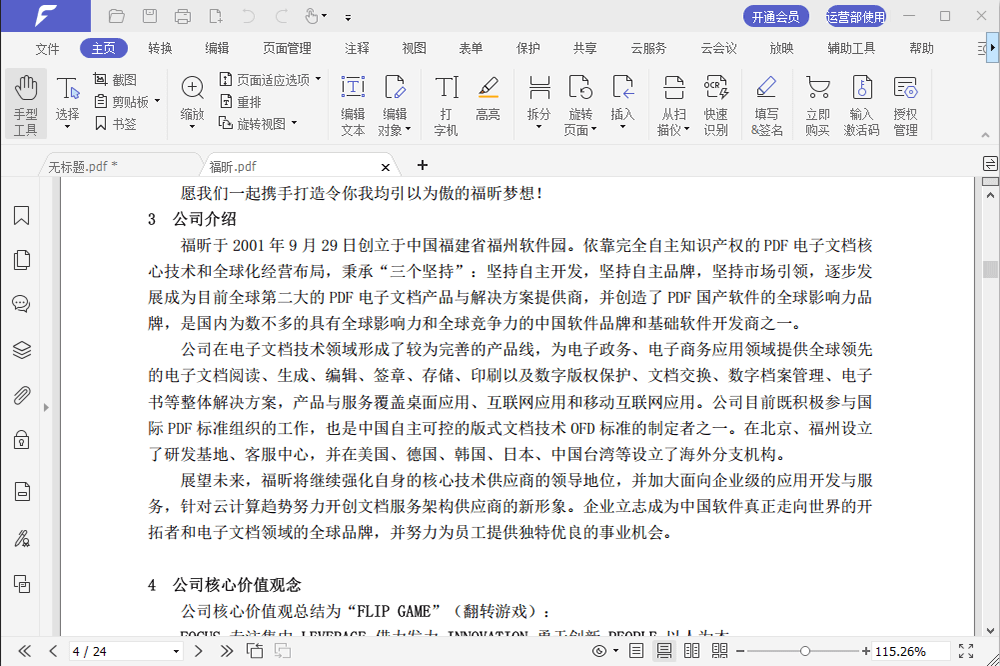The image size is (1000, 666).
Task: Collapse the ribbon with the up chevron
Action: [x=985, y=135]
